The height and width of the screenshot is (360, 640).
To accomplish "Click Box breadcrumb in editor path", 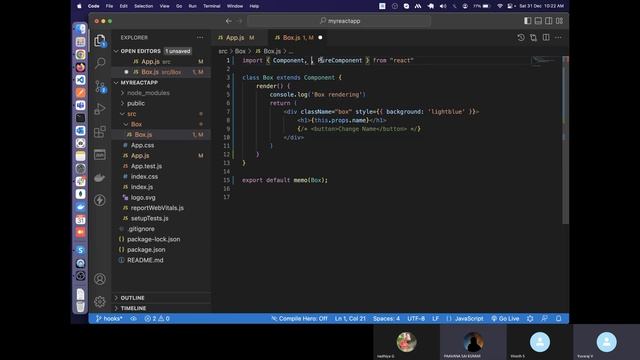I will coord(240,51).
